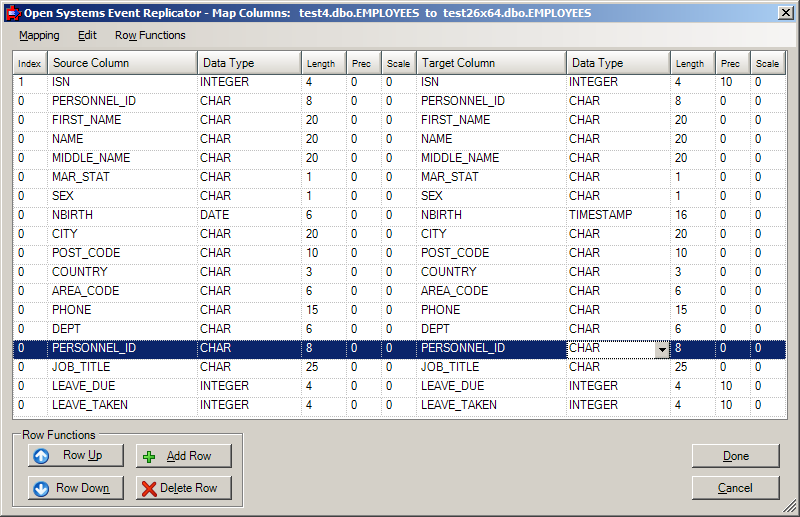Click source length 25 in the JOB_TITLE row
The image size is (800, 517).
[324, 367]
